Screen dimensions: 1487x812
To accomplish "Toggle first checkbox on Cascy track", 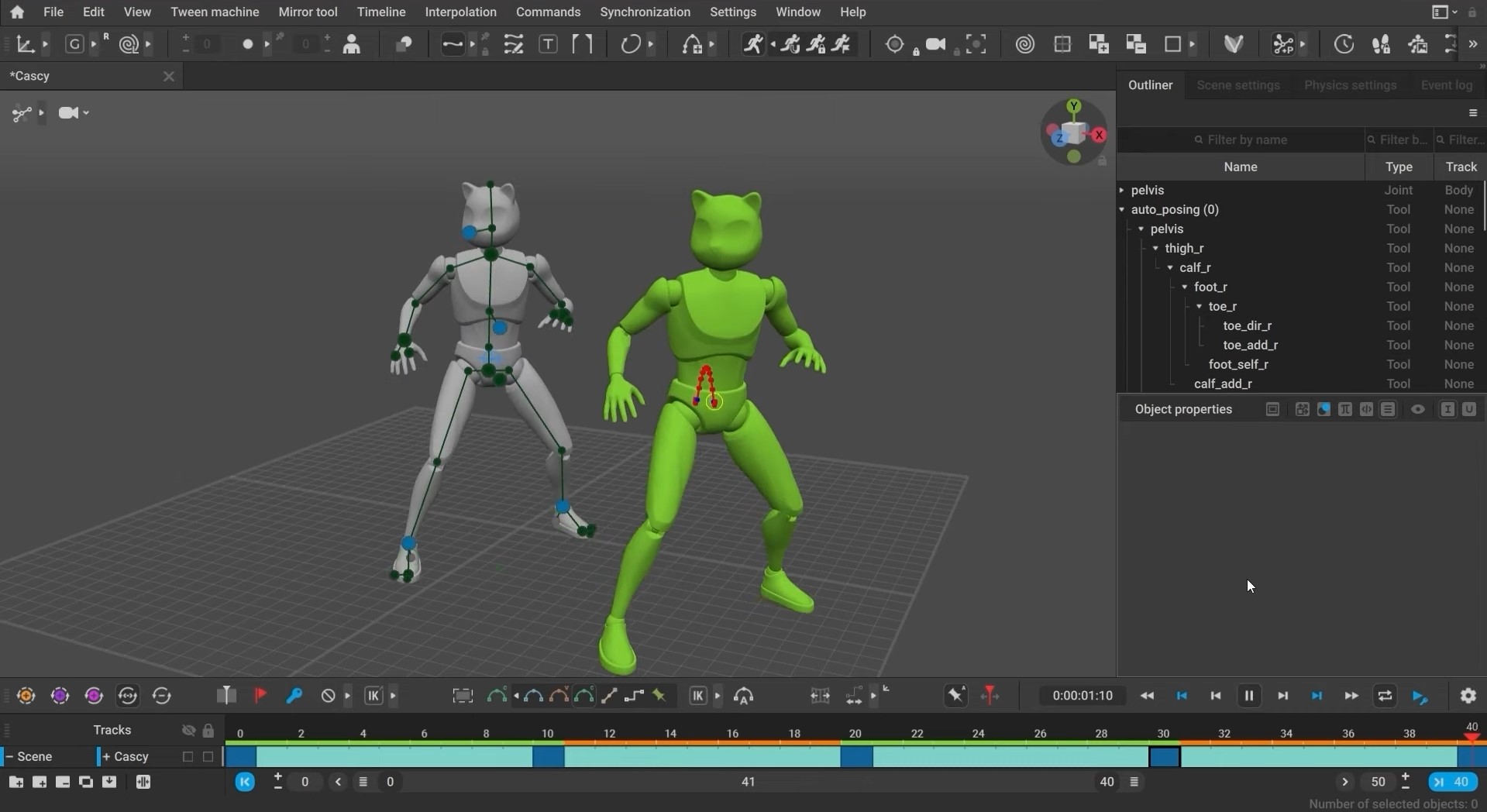I will 188,757.
